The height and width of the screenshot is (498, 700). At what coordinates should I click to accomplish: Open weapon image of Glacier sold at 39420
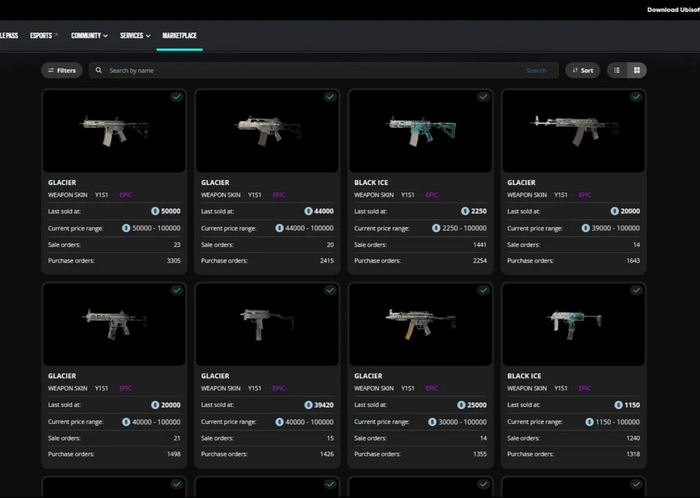[267, 324]
